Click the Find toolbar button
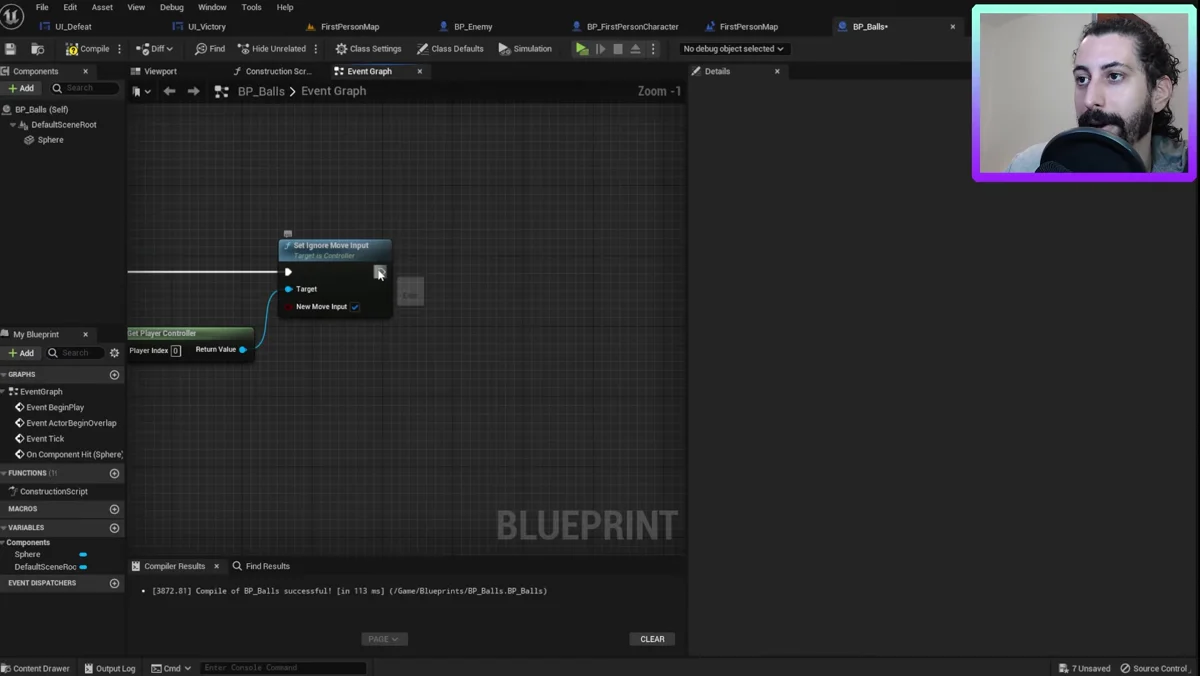Viewport: 1200px width, 676px height. pyautogui.click(x=210, y=49)
